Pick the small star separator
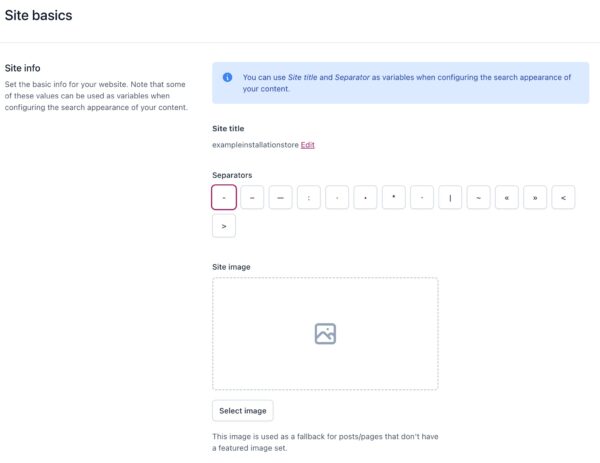 [422, 198]
